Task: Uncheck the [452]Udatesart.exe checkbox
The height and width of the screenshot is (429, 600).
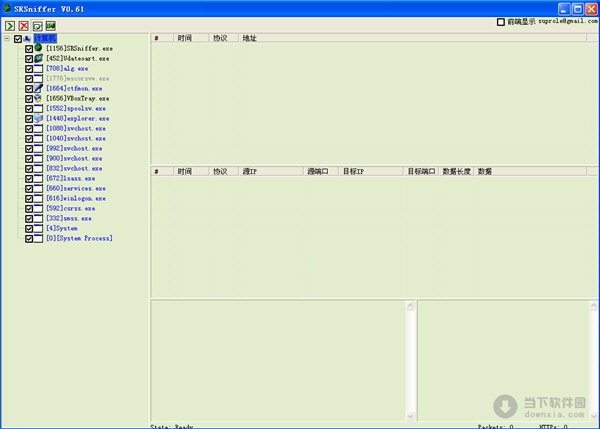Action: (x=29, y=59)
